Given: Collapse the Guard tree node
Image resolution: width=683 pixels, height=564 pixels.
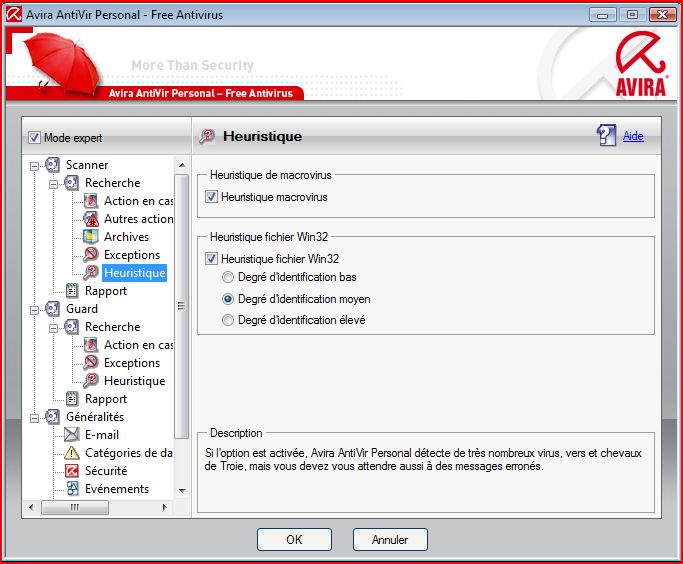Looking at the screenshot, I should click(x=34, y=310).
